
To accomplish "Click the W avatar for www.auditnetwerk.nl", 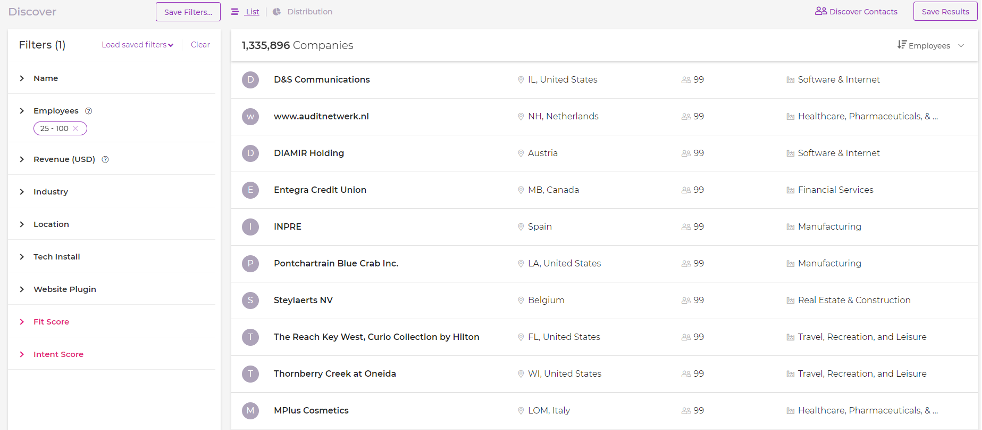I will pyautogui.click(x=251, y=116).
